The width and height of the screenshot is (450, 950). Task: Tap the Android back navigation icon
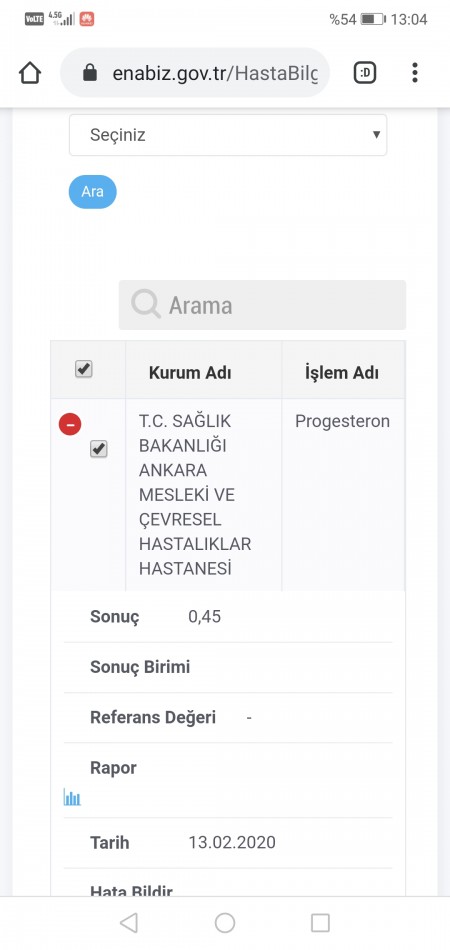click(x=129, y=923)
